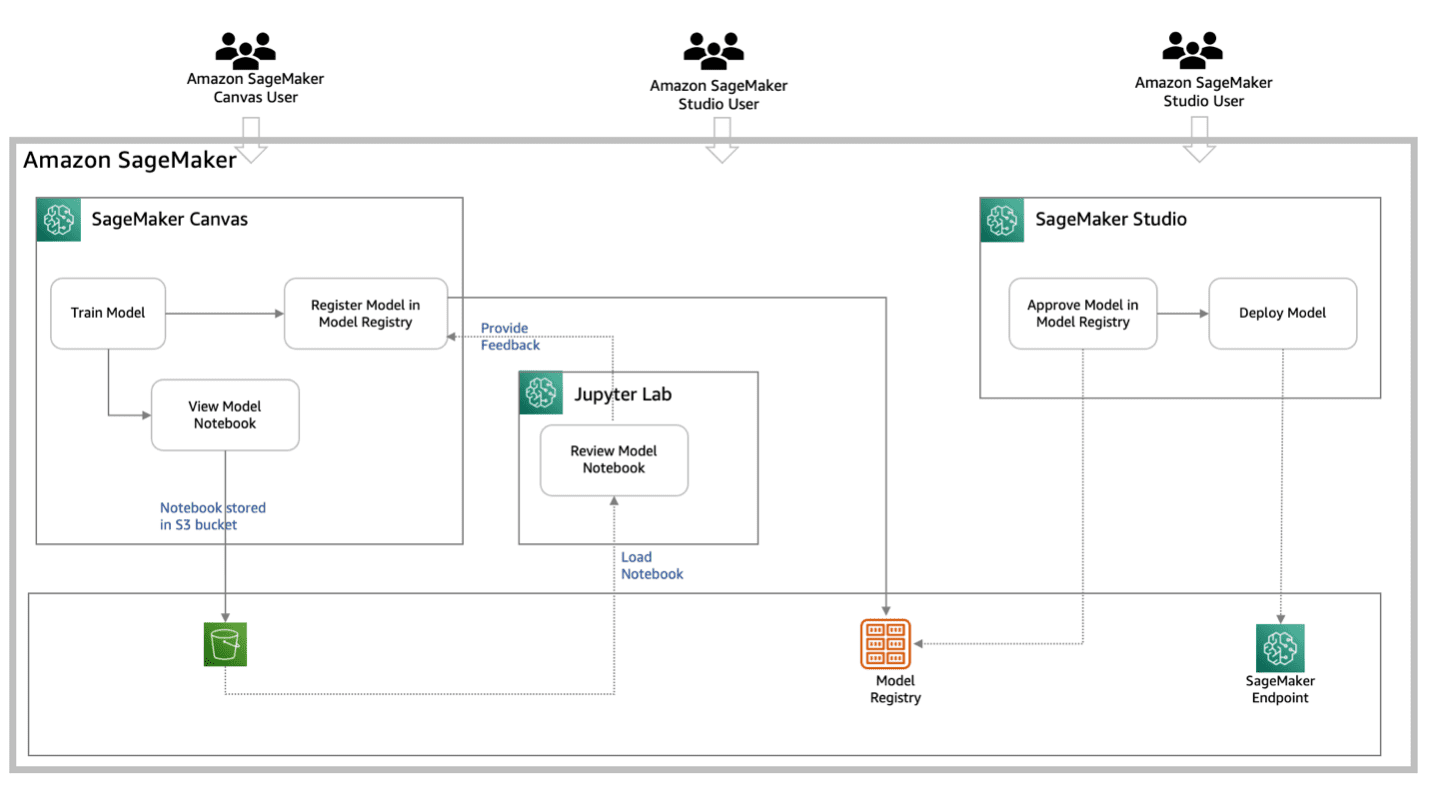This screenshot has height=785, width=1430.
Task: Click the SageMaker Endpoint icon
Action: point(1280,648)
